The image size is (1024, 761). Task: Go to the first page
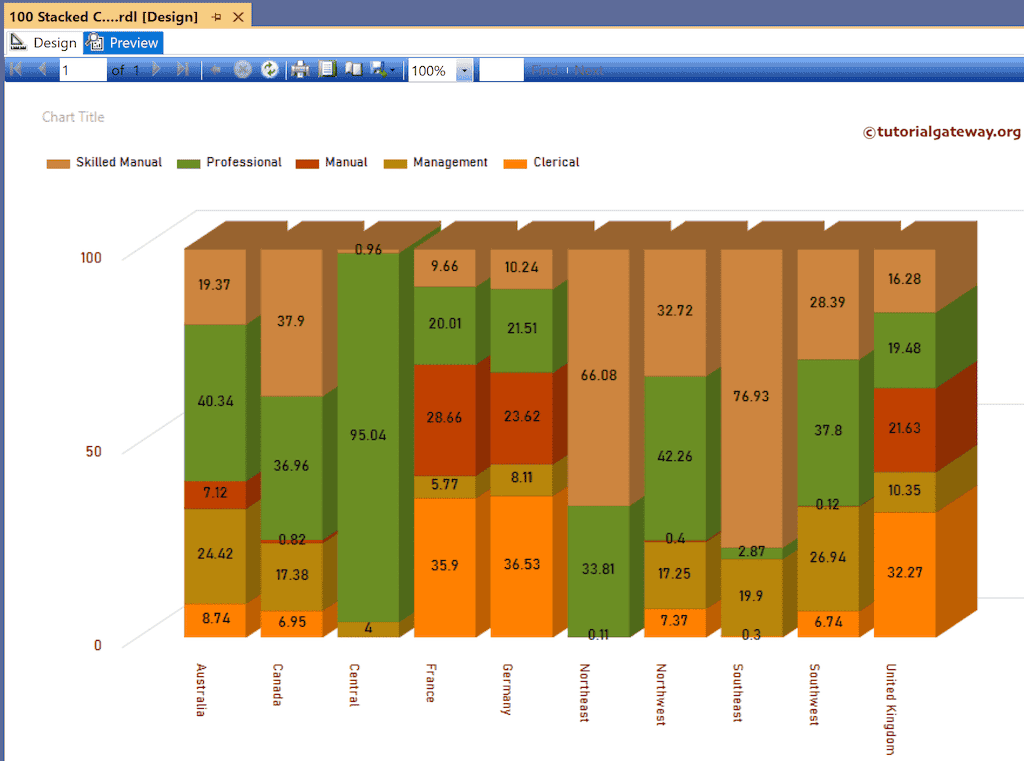pyautogui.click(x=15, y=69)
